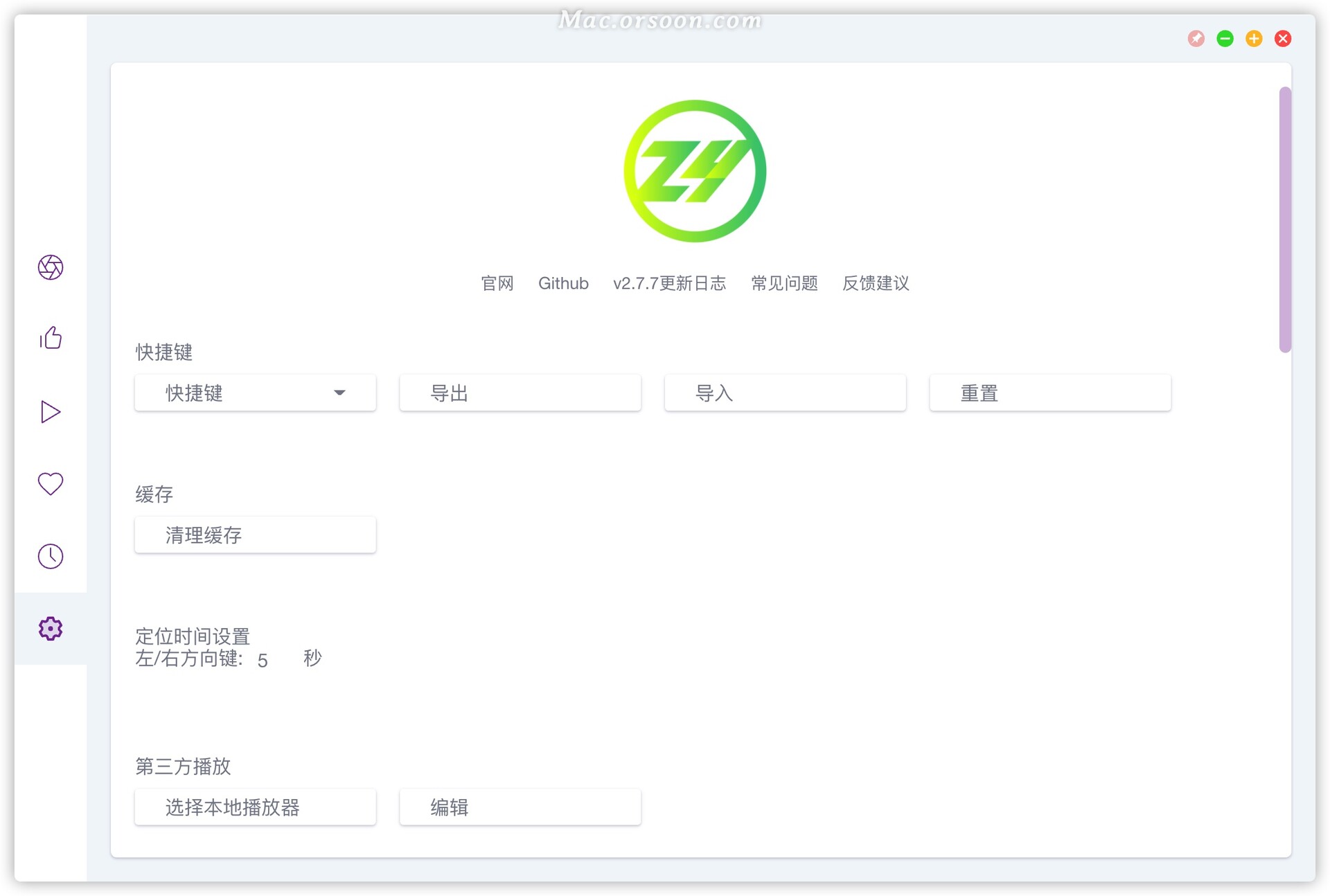Open the Github link
Image resolution: width=1330 pixels, height=896 pixels.
click(563, 283)
